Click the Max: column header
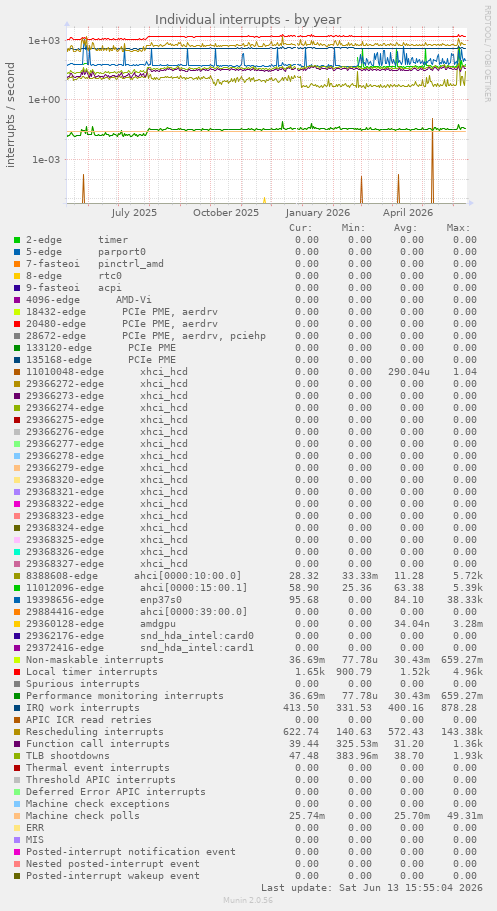The image size is (497, 911). 459,228
